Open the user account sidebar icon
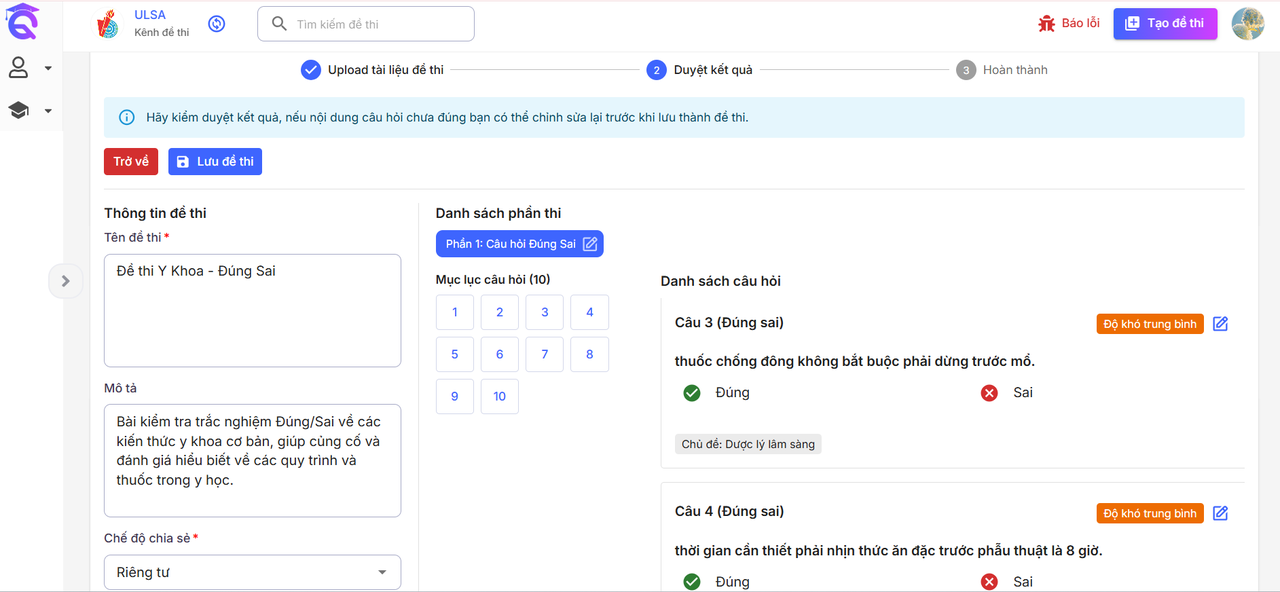This screenshot has width=1280, height=592. [x=19, y=68]
